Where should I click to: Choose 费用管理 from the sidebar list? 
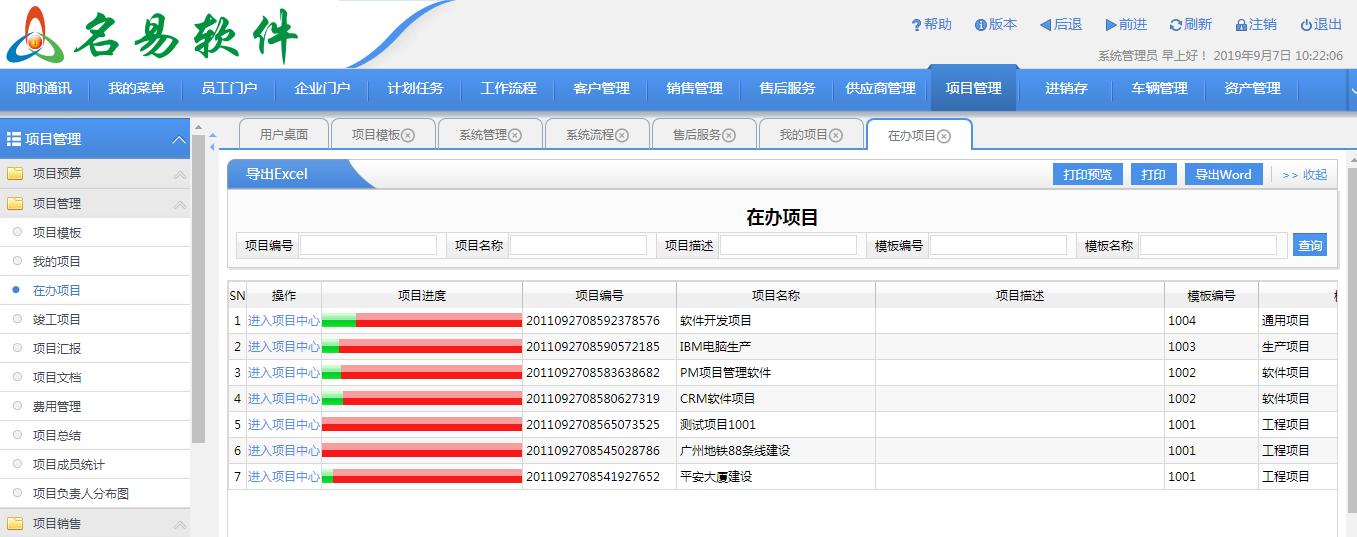(57, 407)
